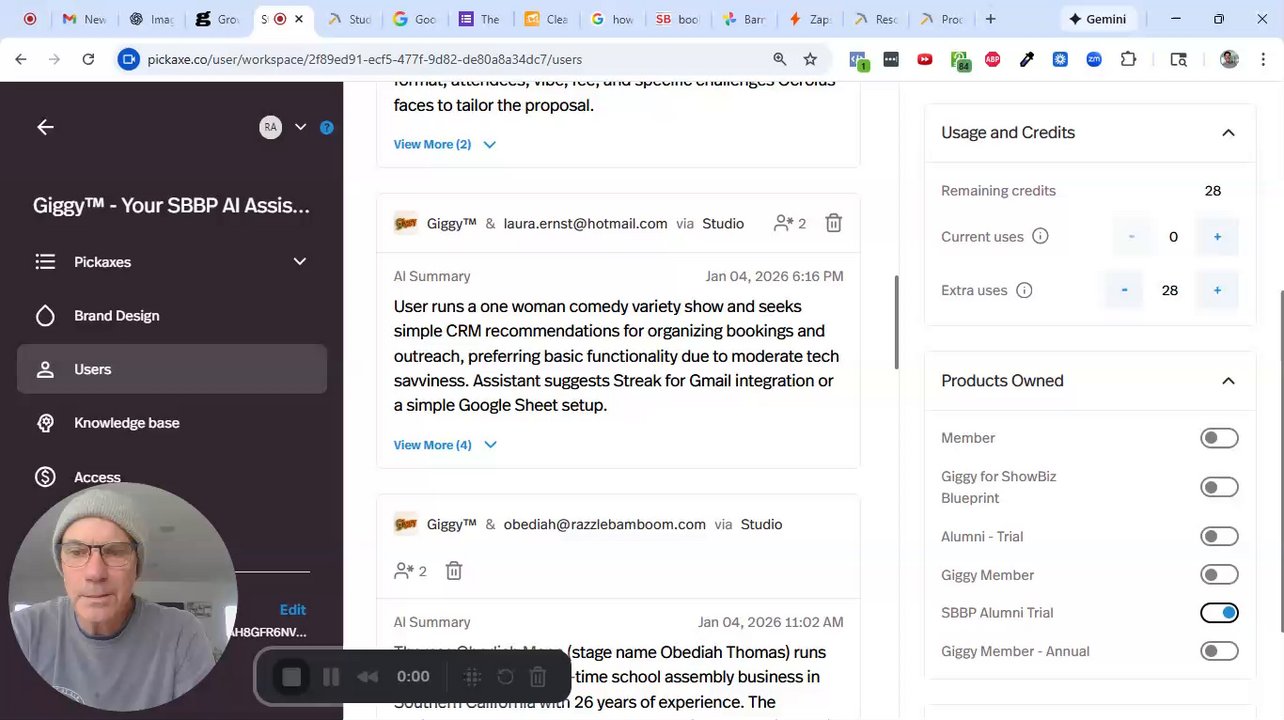Viewport: 1284px width, 720px height.
Task: Open Access in the sidebar
Action: (x=172, y=477)
